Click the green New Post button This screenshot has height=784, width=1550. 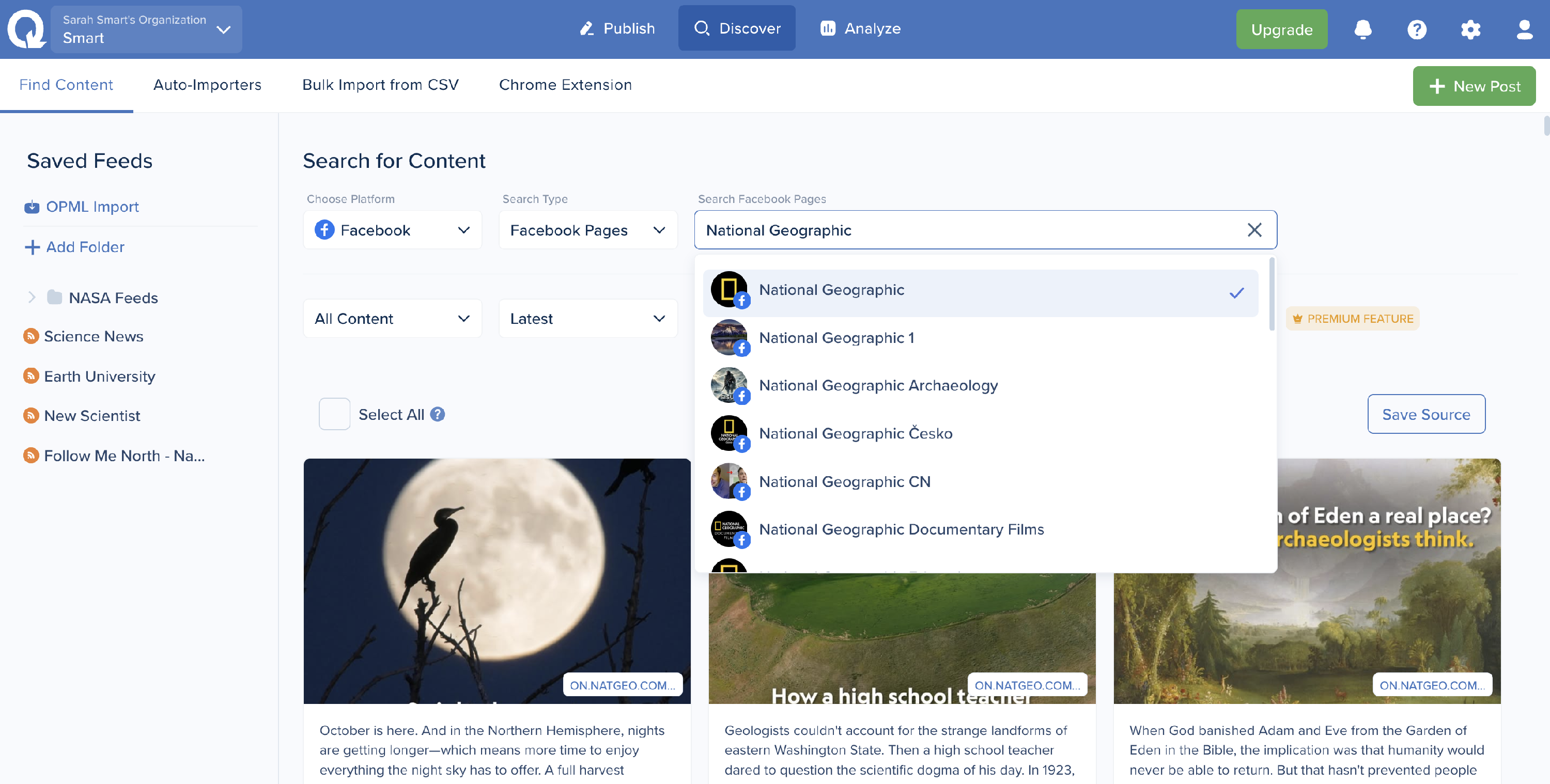[1474, 86]
